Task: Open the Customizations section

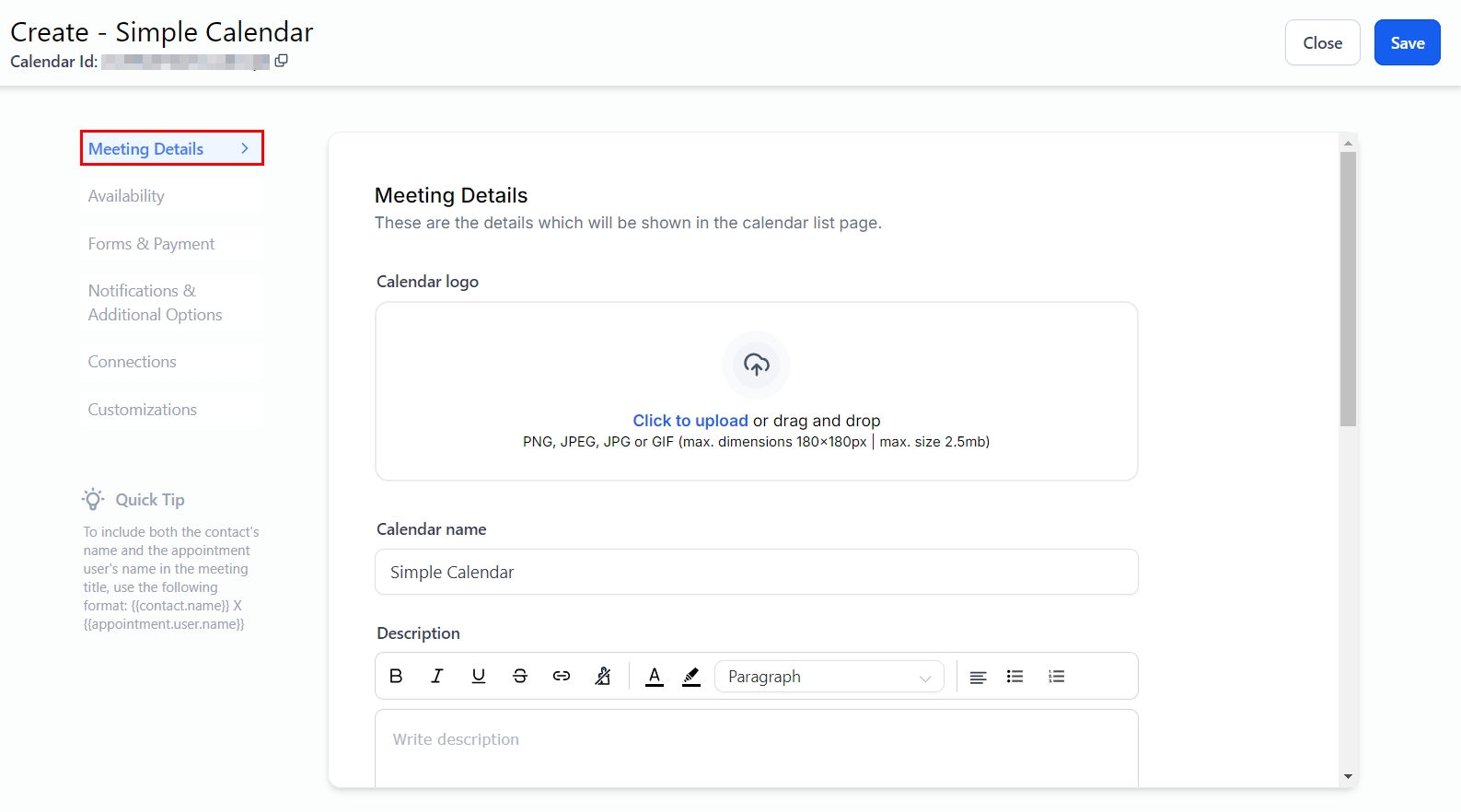Action: tap(143, 410)
